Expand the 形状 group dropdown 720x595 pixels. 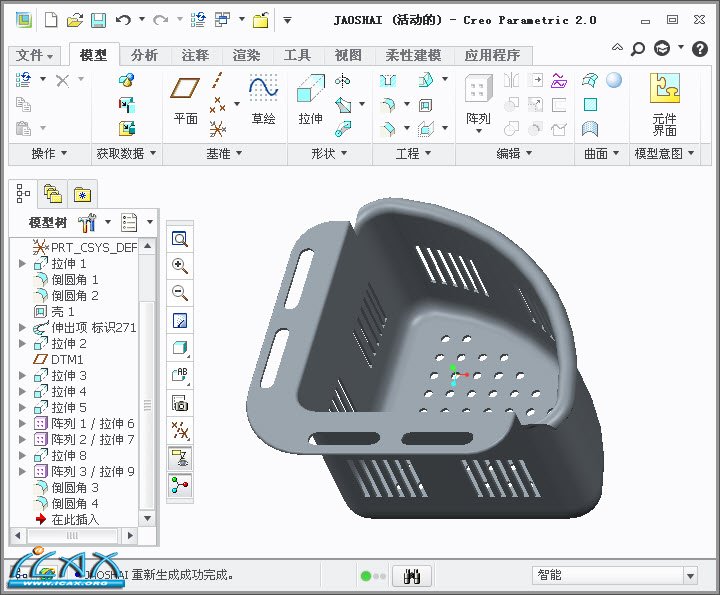click(x=329, y=153)
